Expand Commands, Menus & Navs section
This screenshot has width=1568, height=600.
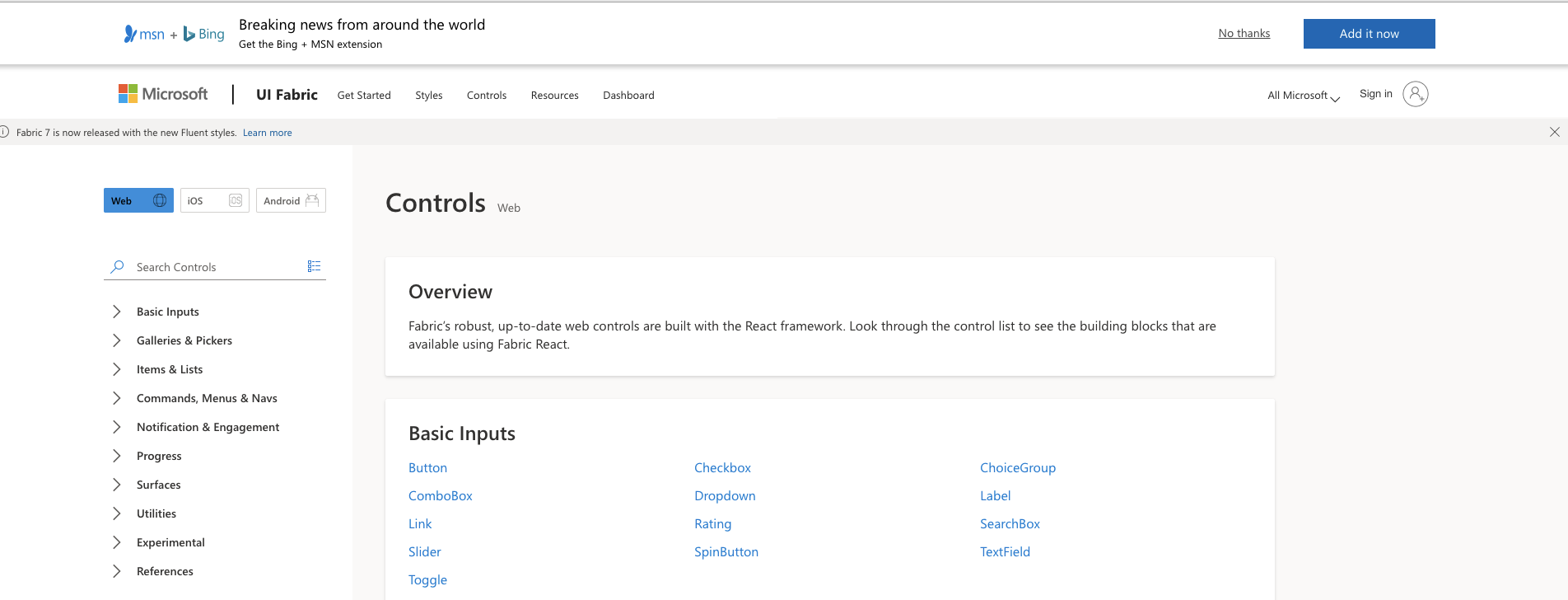click(116, 398)
